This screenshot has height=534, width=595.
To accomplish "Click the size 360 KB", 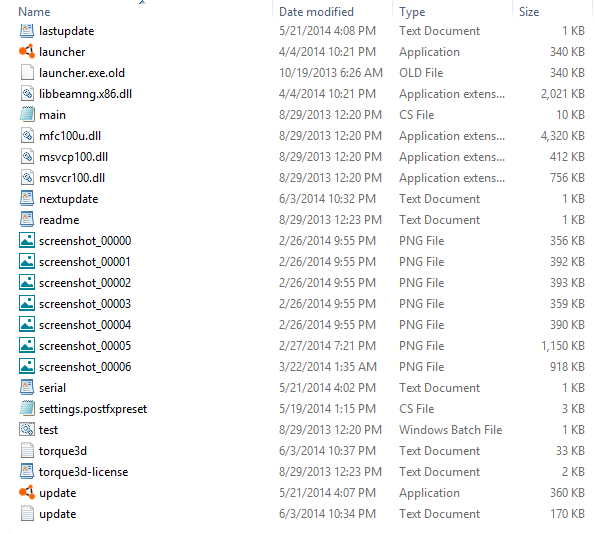I will [567, 493].
